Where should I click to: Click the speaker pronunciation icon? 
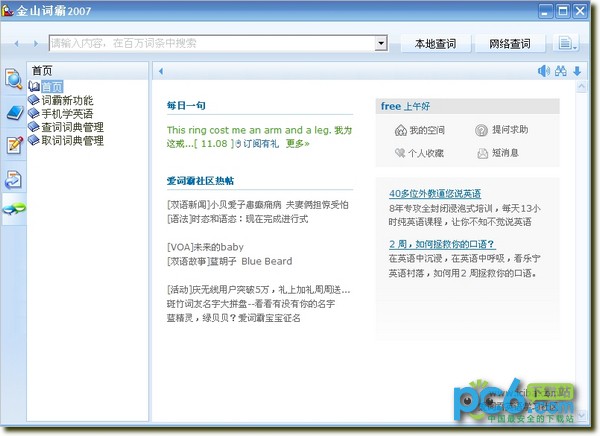543,71
